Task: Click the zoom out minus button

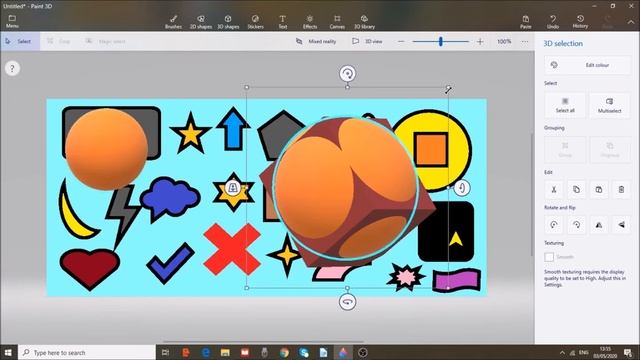Action: [401, 42]
